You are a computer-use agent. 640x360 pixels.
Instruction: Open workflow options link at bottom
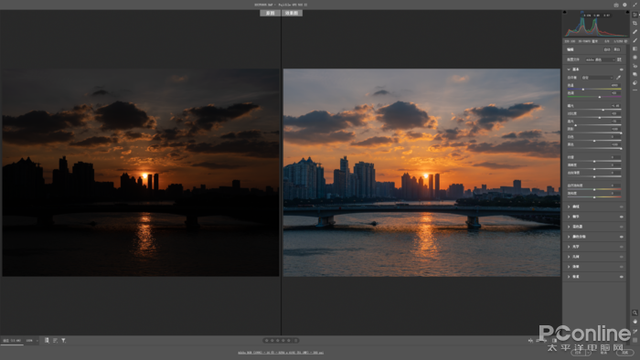point(281,352)
